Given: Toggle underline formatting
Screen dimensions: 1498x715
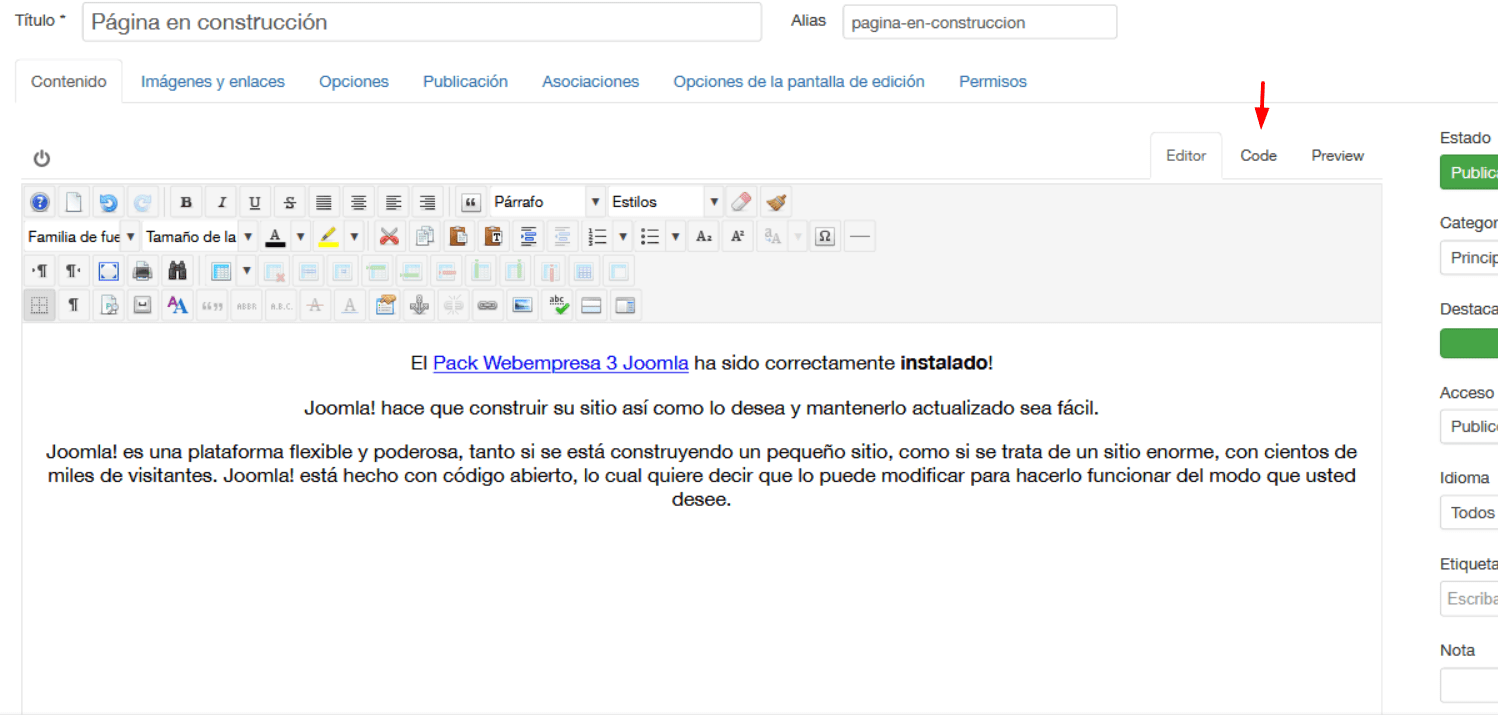Looking at the screenshot, I should tap(255, 202).
